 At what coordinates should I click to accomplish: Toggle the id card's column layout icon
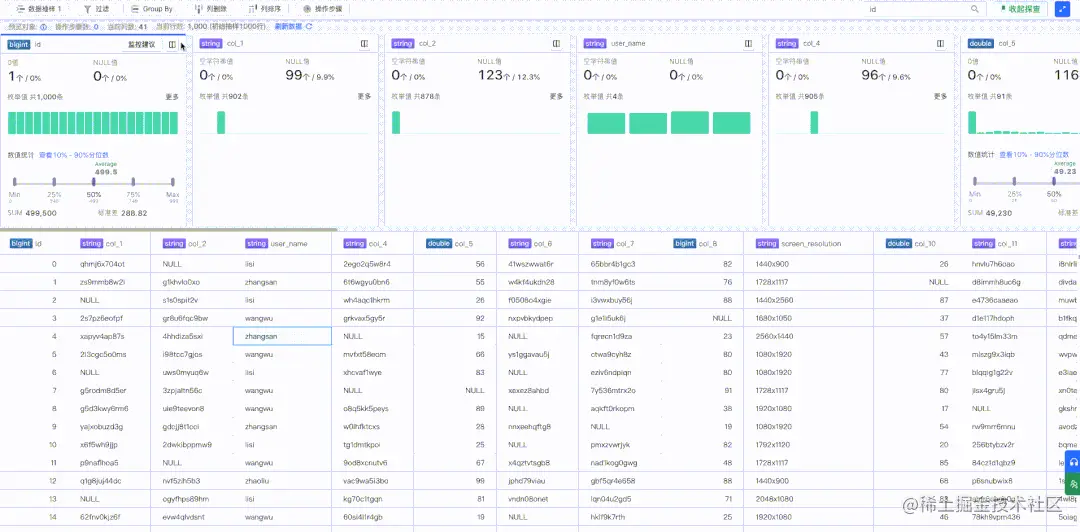172,44
